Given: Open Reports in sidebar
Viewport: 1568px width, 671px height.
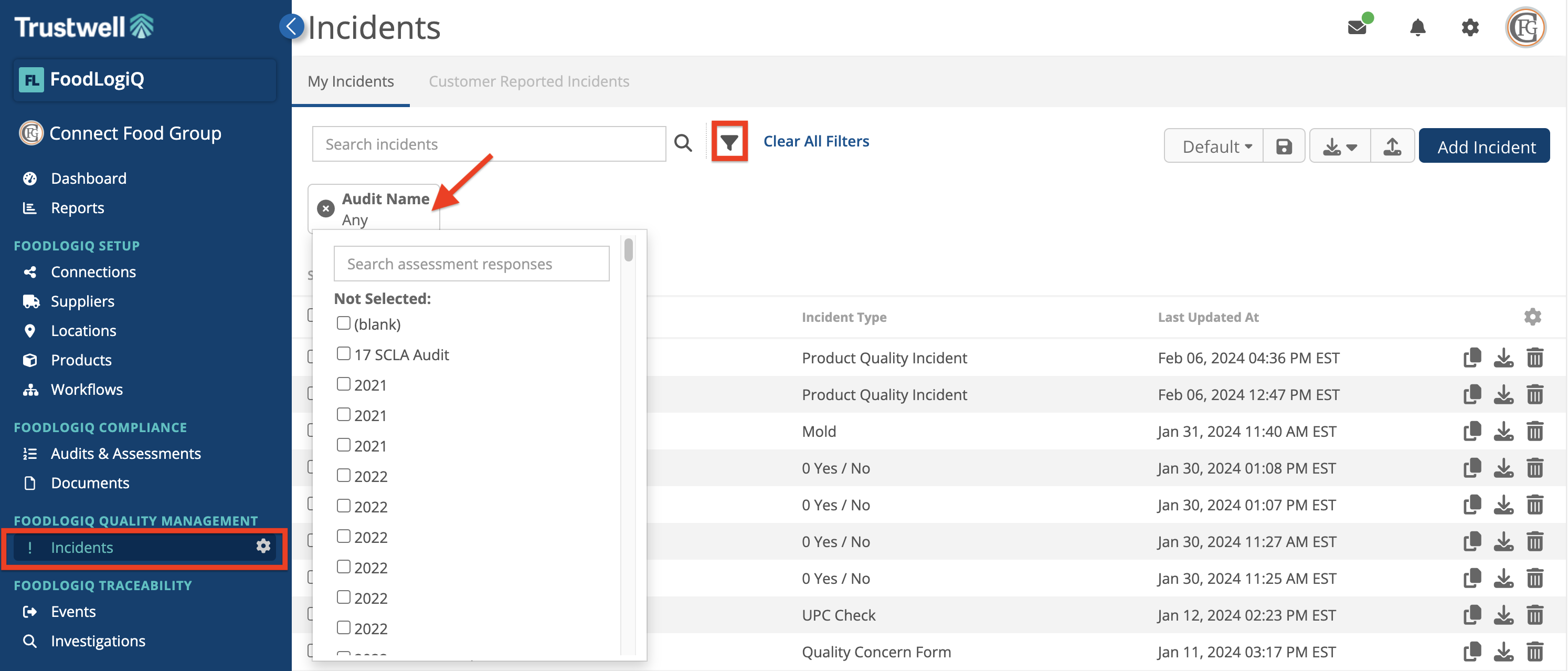Looking at the screenshot, I should pyautogui.click(x=77, y=207).
